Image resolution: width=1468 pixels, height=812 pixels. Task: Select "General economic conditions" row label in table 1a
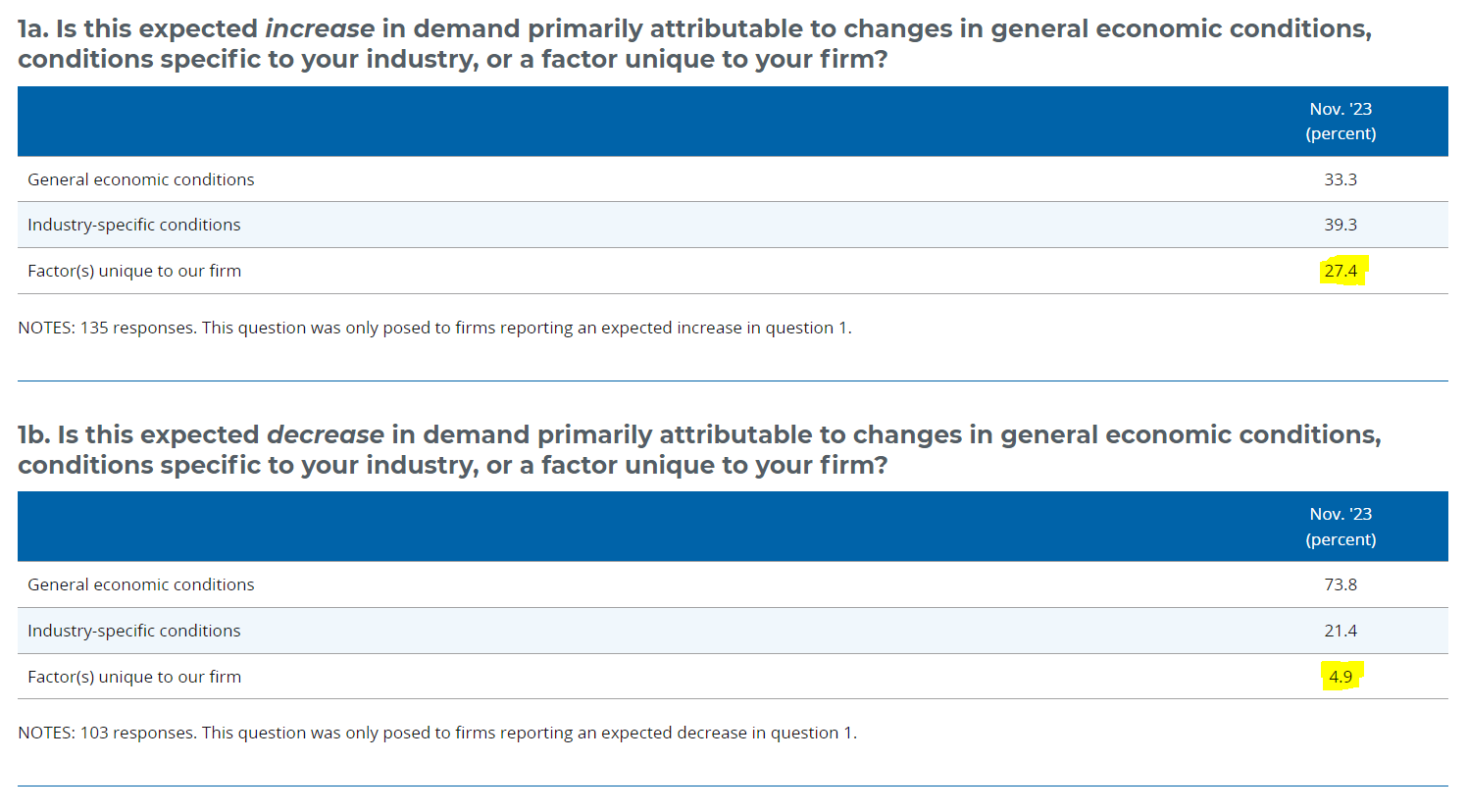(141, 179)
